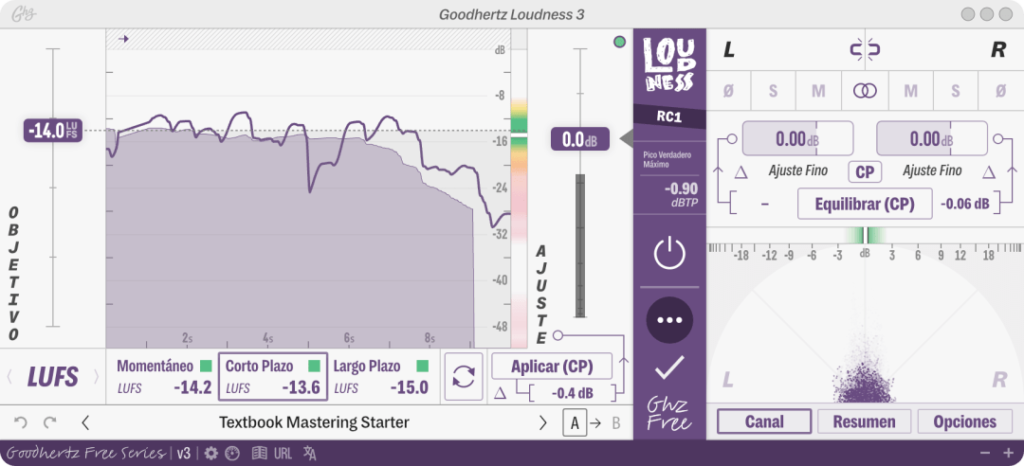The width and height of the screenshot is (1024, 466).
Task: Click the -0.90 dBTP true peak readout
Action: pyautogui.click(x=681, y=194)
